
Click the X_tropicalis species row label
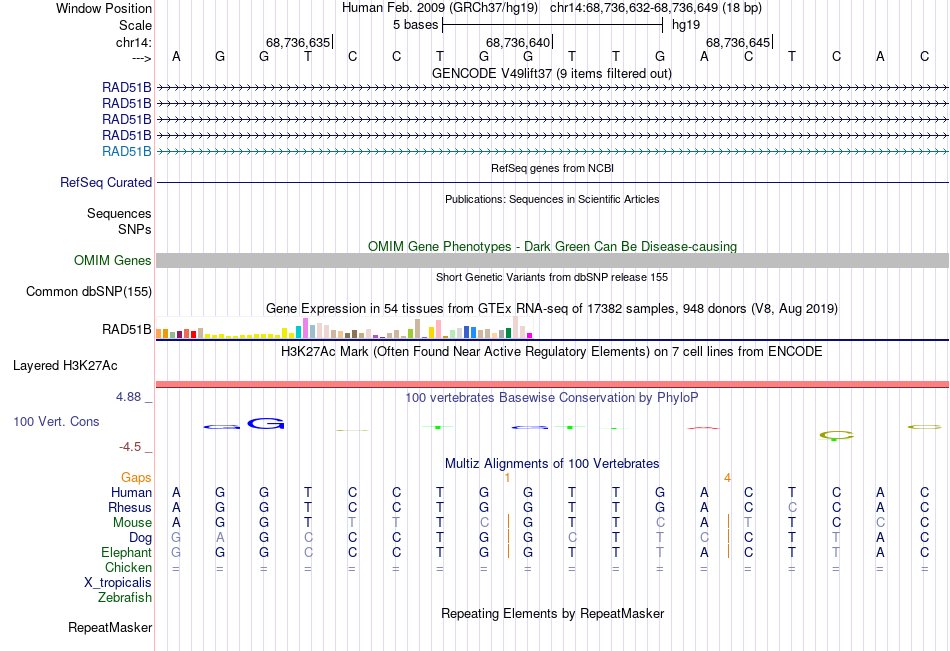118,583
